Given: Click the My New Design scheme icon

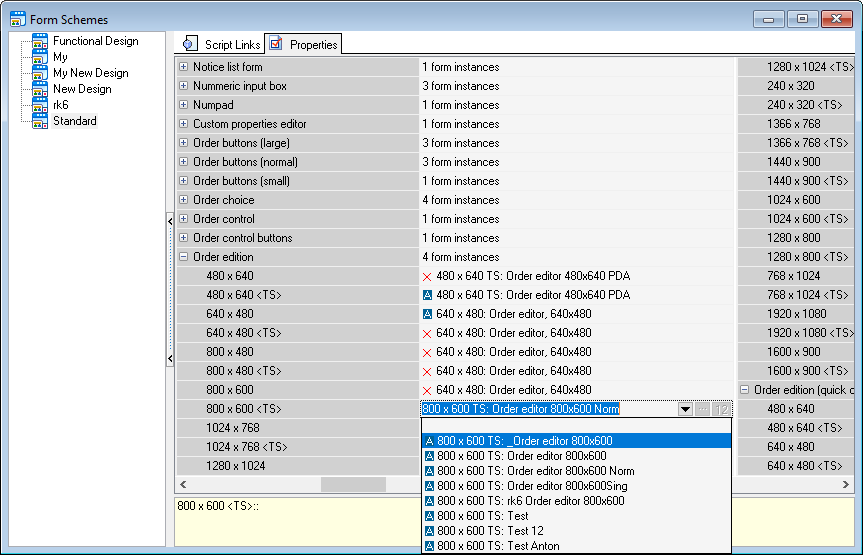Looking at the screenshot, I should click(x=40, y=73).
